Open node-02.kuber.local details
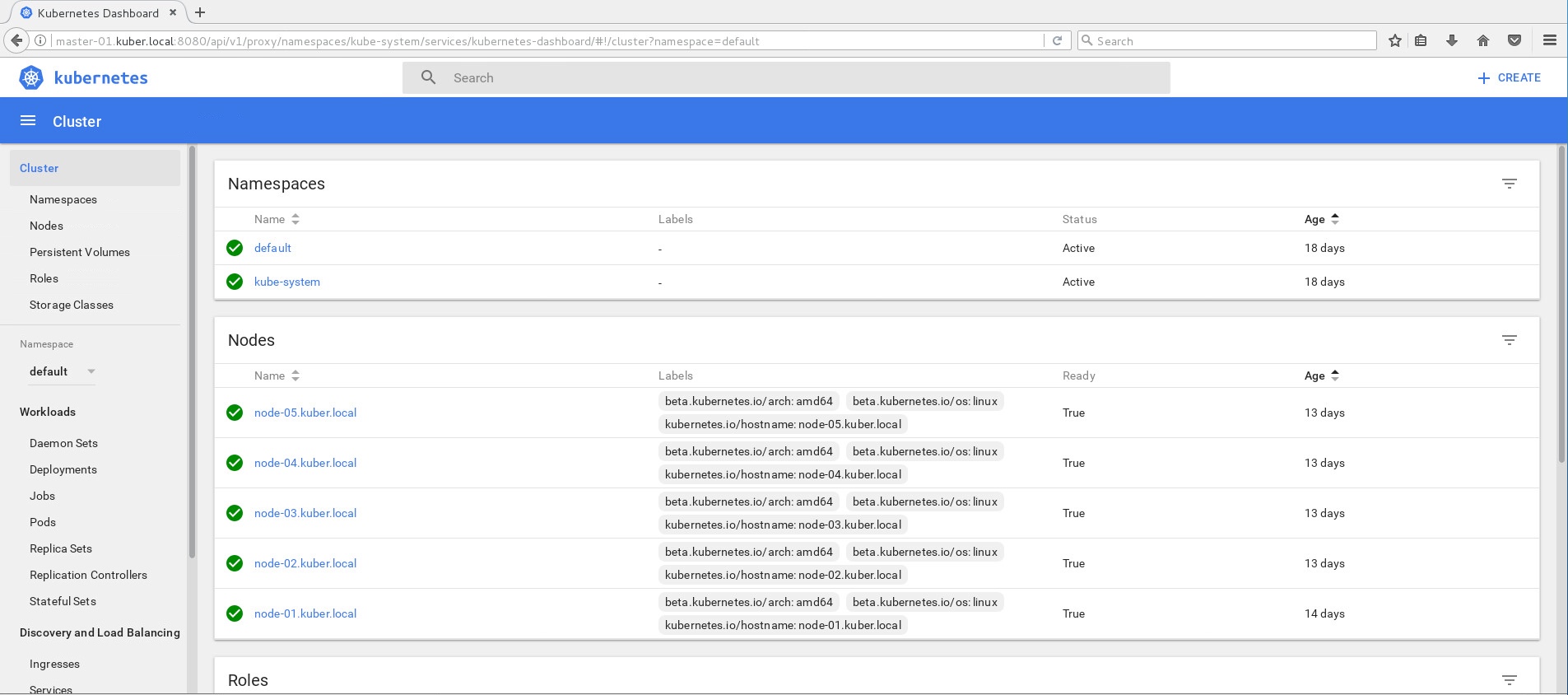The width and height of the screenshot is (1568, 695). pos(305,563)
